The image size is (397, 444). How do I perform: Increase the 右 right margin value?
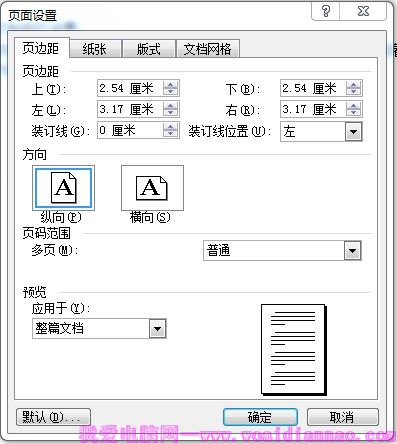click(x=354, y=105)
